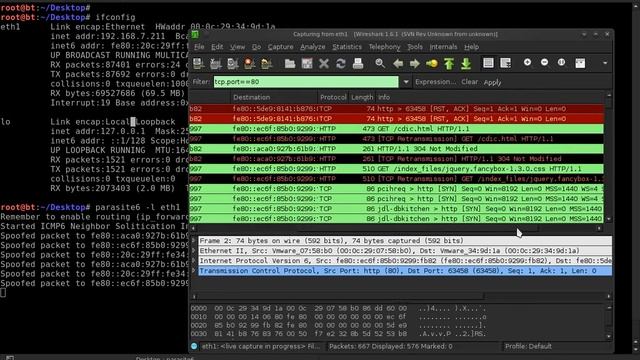Click the hex dump pane vertical scrollbar
This screenshot has height=360, width=640.
pyautogui.click(x=609, y=322)
